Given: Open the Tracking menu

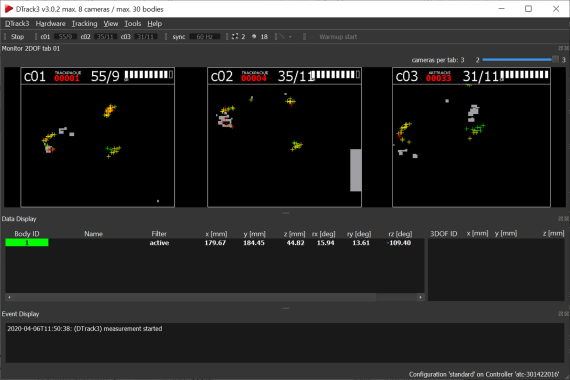Looking at the screenshot, I should coord(84,24).
